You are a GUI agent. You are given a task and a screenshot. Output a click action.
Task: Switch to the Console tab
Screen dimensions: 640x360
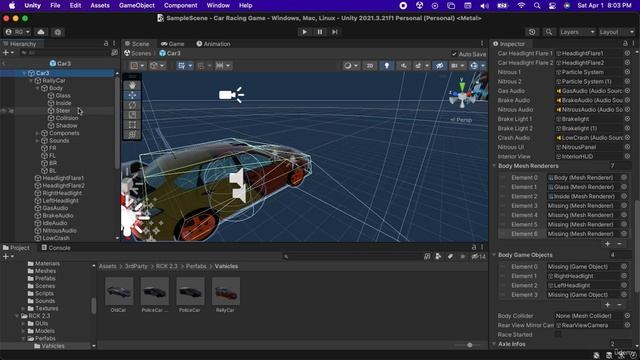56,248
